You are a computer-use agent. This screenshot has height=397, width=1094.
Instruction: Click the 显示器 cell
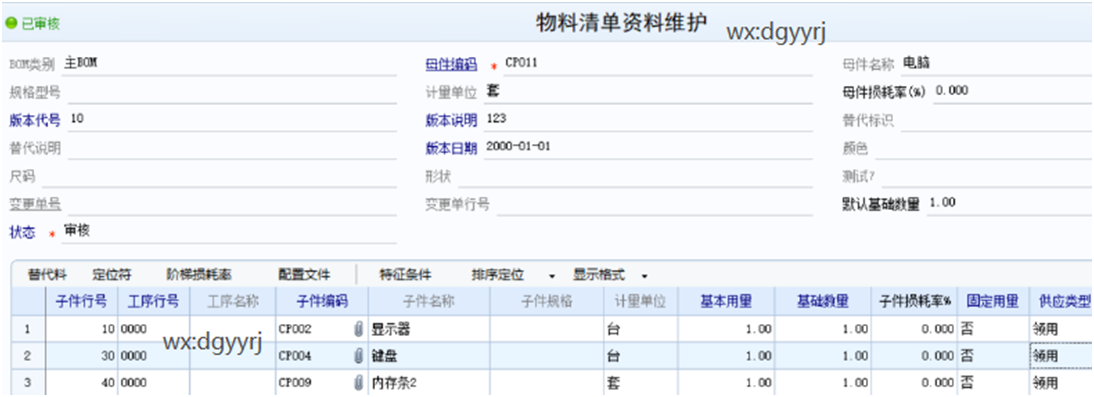pyautogui.click(x=429, y=329)
